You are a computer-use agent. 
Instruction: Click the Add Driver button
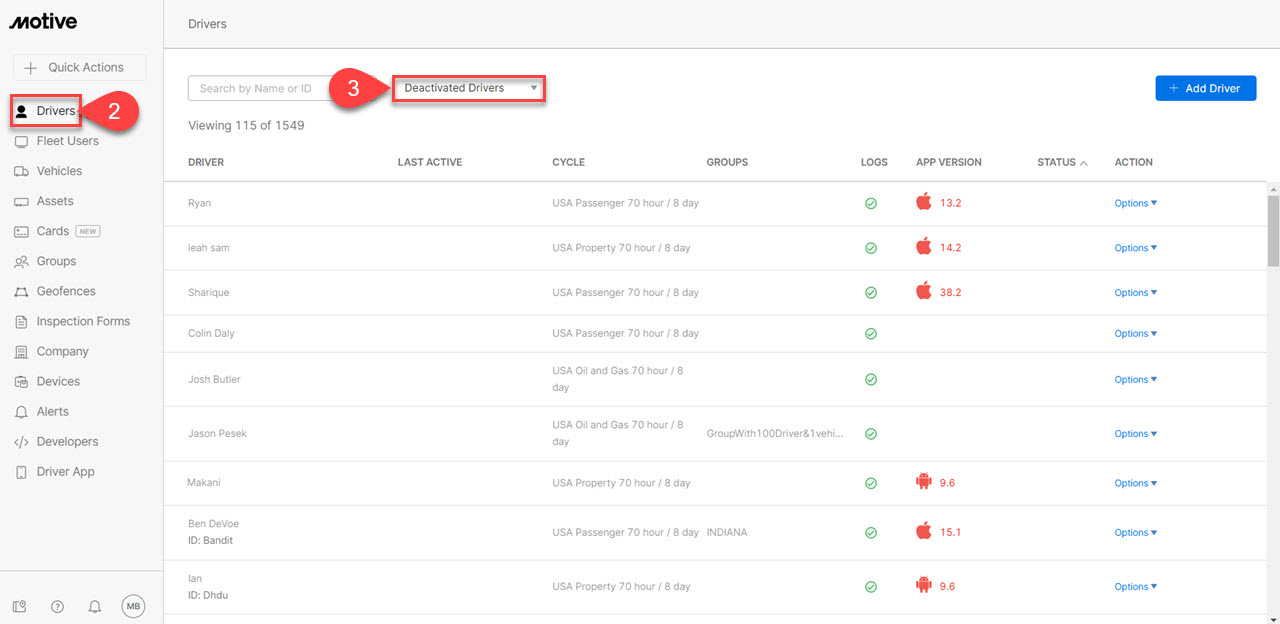pos(1205,88)
